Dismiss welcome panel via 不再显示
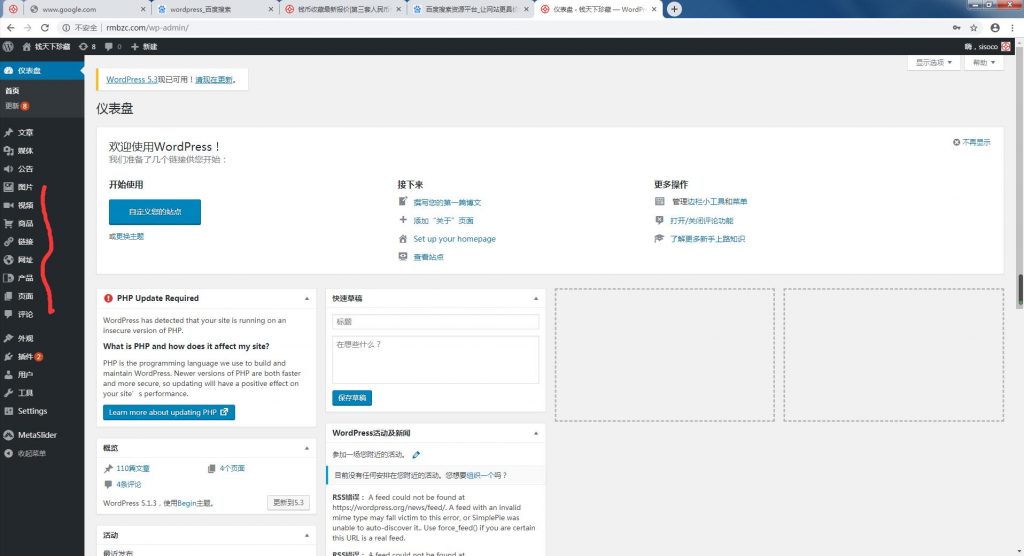The width and height of the screenshot is (1024, 556). (972, 142)
